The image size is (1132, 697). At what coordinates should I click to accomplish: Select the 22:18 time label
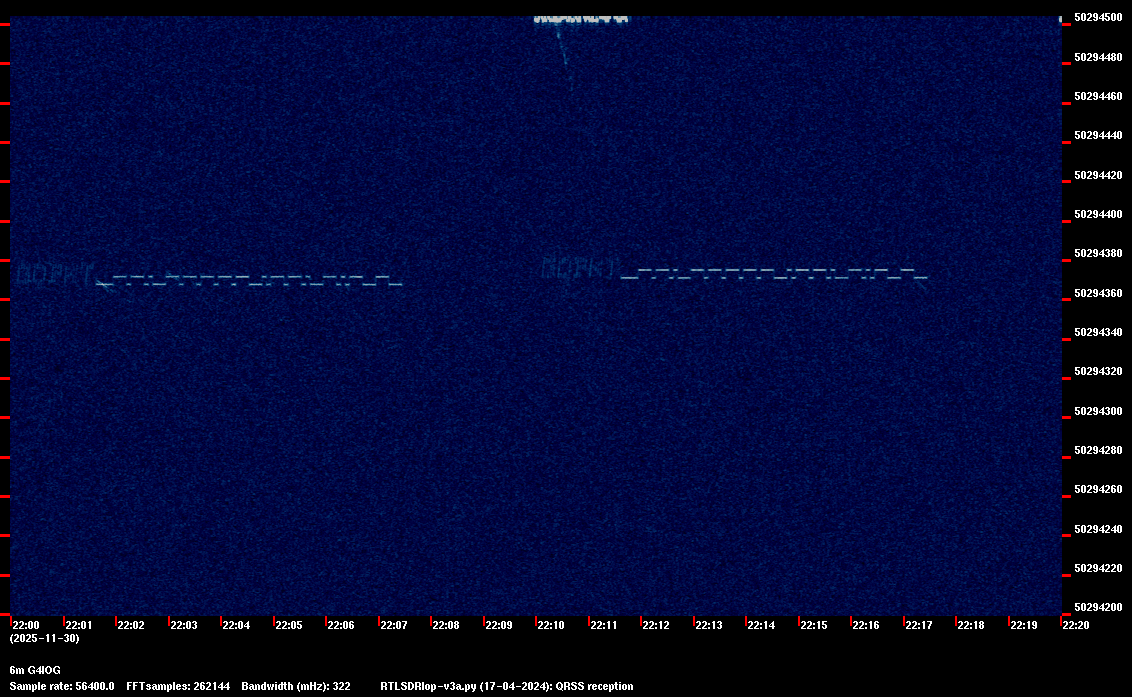[x=971, y=625]
